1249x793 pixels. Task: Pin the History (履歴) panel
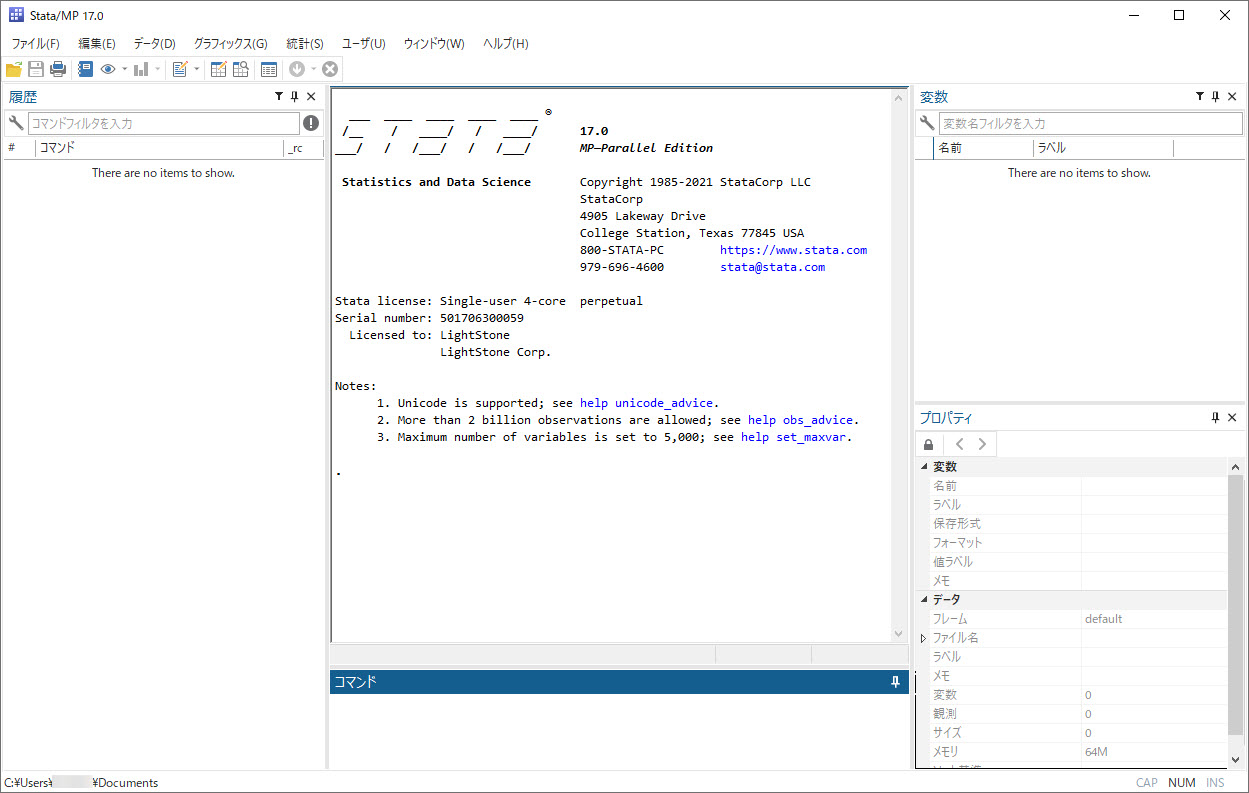pos(295,97)
